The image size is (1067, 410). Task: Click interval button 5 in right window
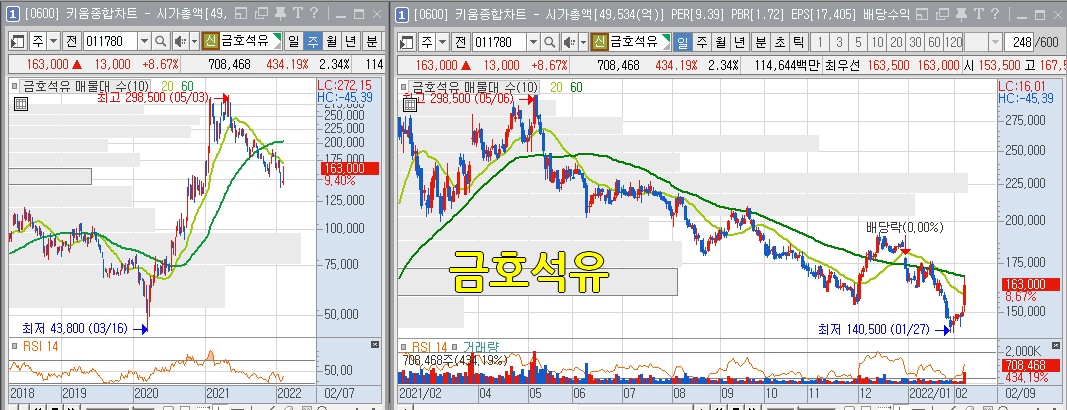(x=858, y=42)
